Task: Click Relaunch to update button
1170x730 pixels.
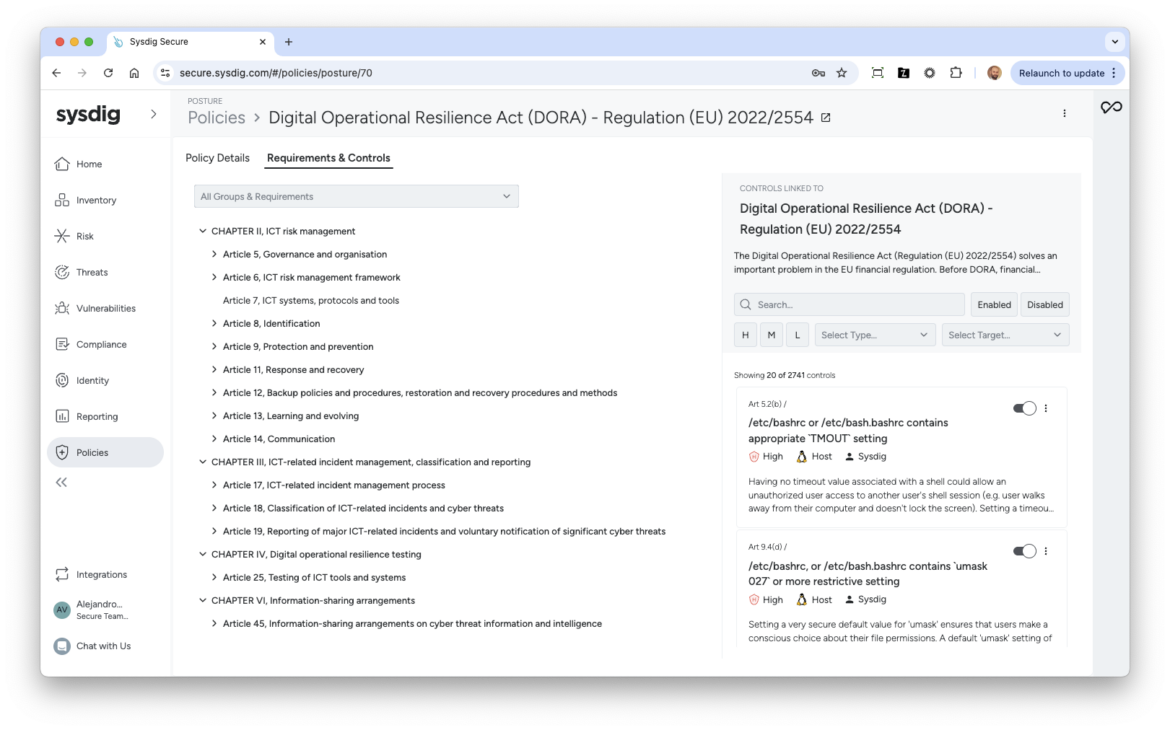Action: 1067,73
